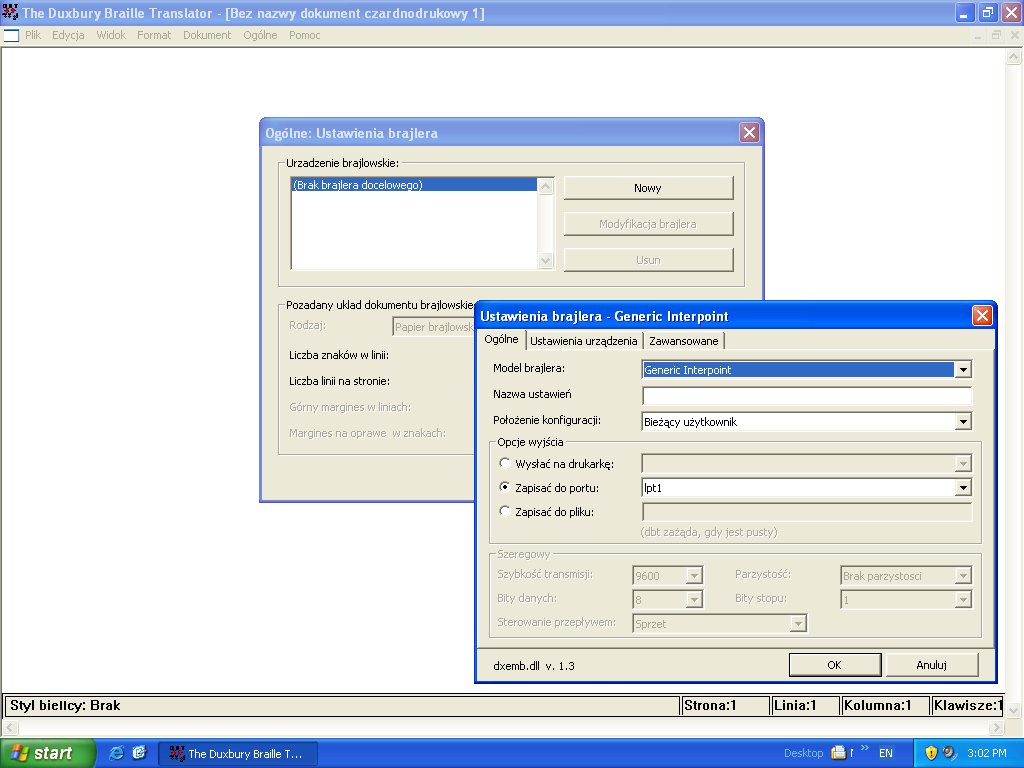Expand the Model brajlera dropdown
Screen dimensions: 1024x768
point(963,370)
